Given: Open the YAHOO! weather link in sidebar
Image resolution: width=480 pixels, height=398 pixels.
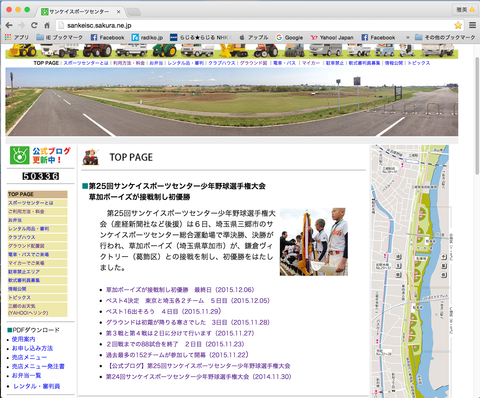Looking at the screenshot, I should 37,309.
